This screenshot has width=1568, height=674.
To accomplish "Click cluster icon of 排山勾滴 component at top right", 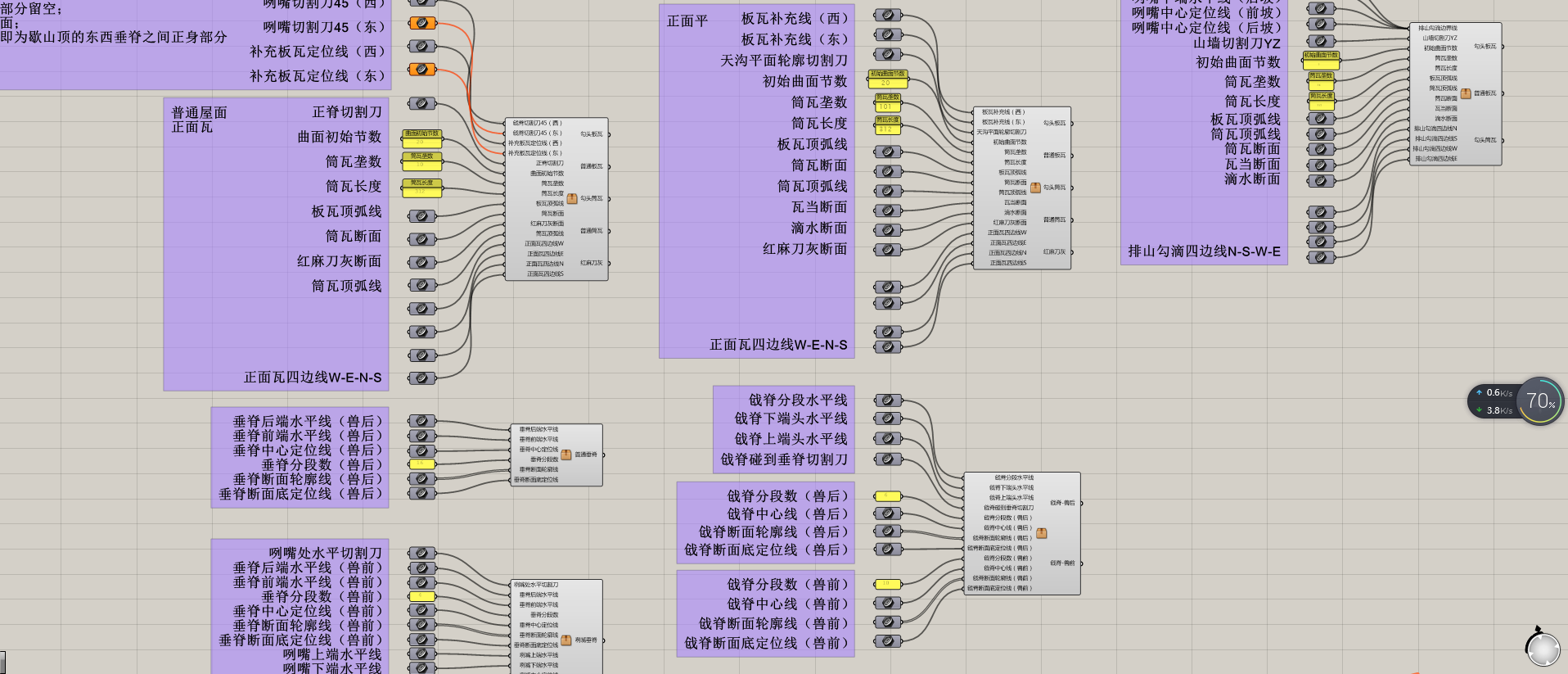I will (1466, 93).
